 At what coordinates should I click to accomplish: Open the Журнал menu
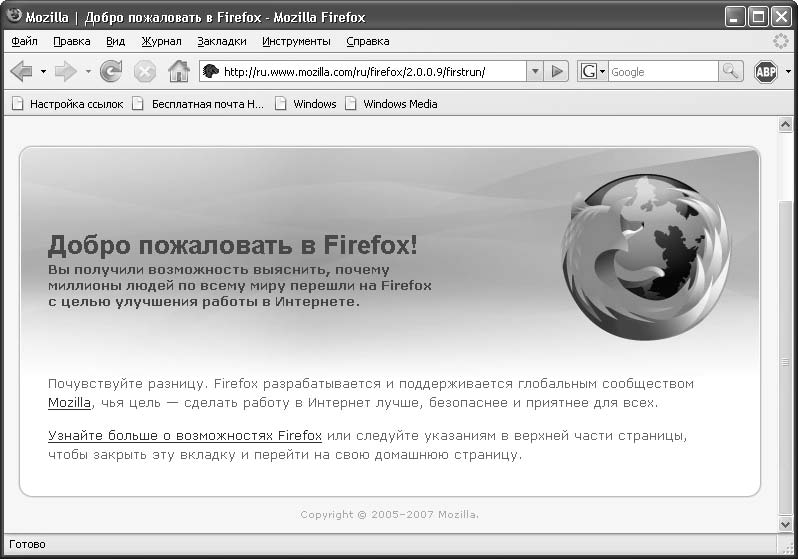pos(161,41)
